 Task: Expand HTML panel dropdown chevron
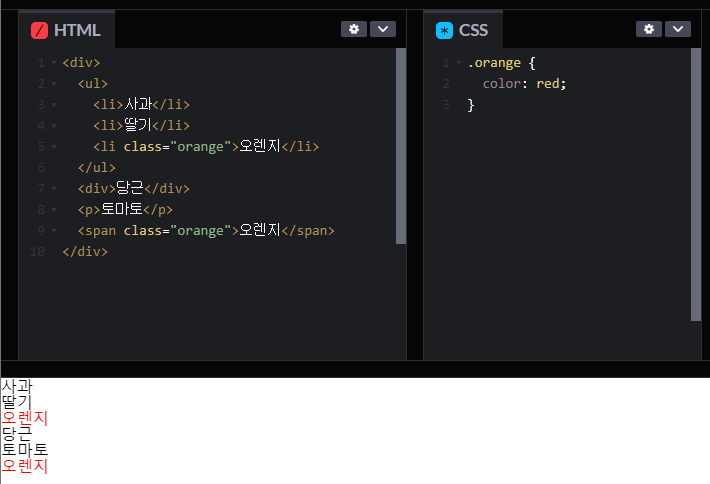tap(383, 29)
